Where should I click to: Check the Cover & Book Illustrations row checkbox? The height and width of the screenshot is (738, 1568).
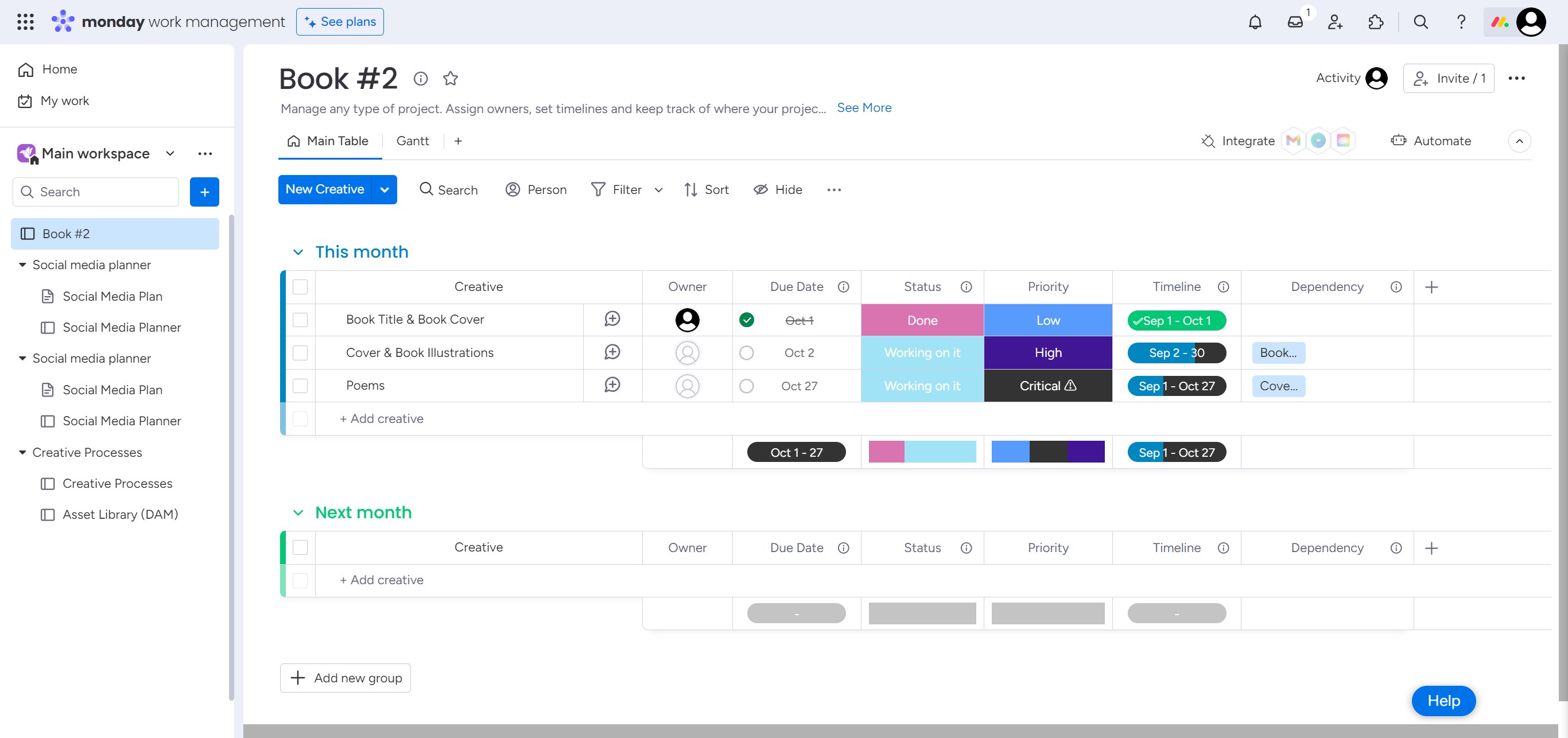coord(300,353)
